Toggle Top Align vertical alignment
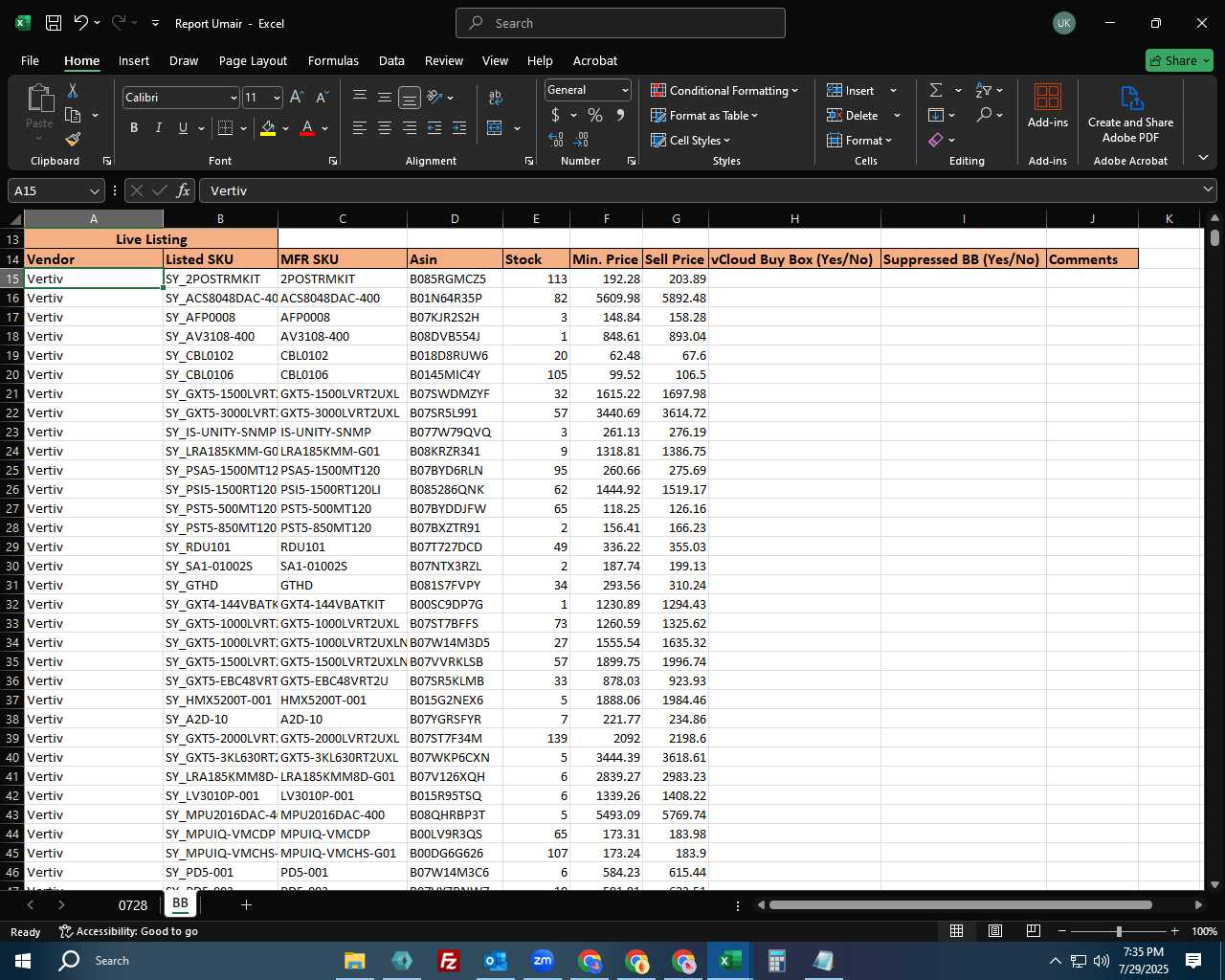Screen dimensions: 1225x980 [360, 98]
